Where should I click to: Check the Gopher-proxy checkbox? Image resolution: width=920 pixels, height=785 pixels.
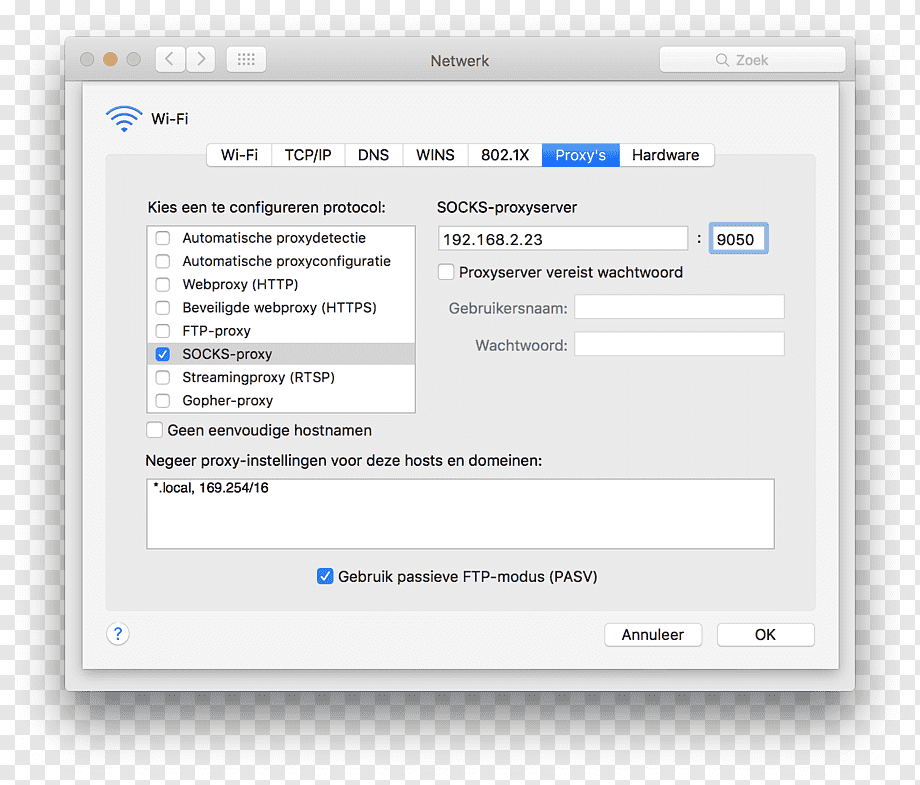[163, 401]
